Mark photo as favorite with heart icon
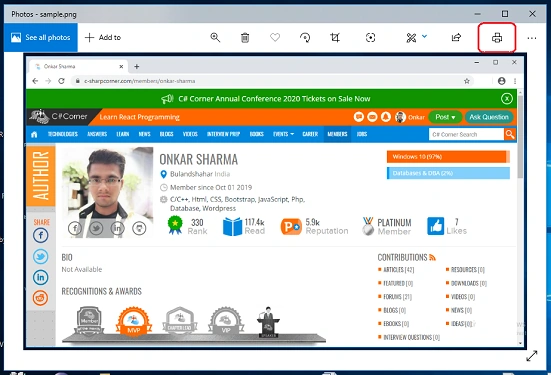Image resolution: width=551 pixels, height=375 pixels. (275, 37)
